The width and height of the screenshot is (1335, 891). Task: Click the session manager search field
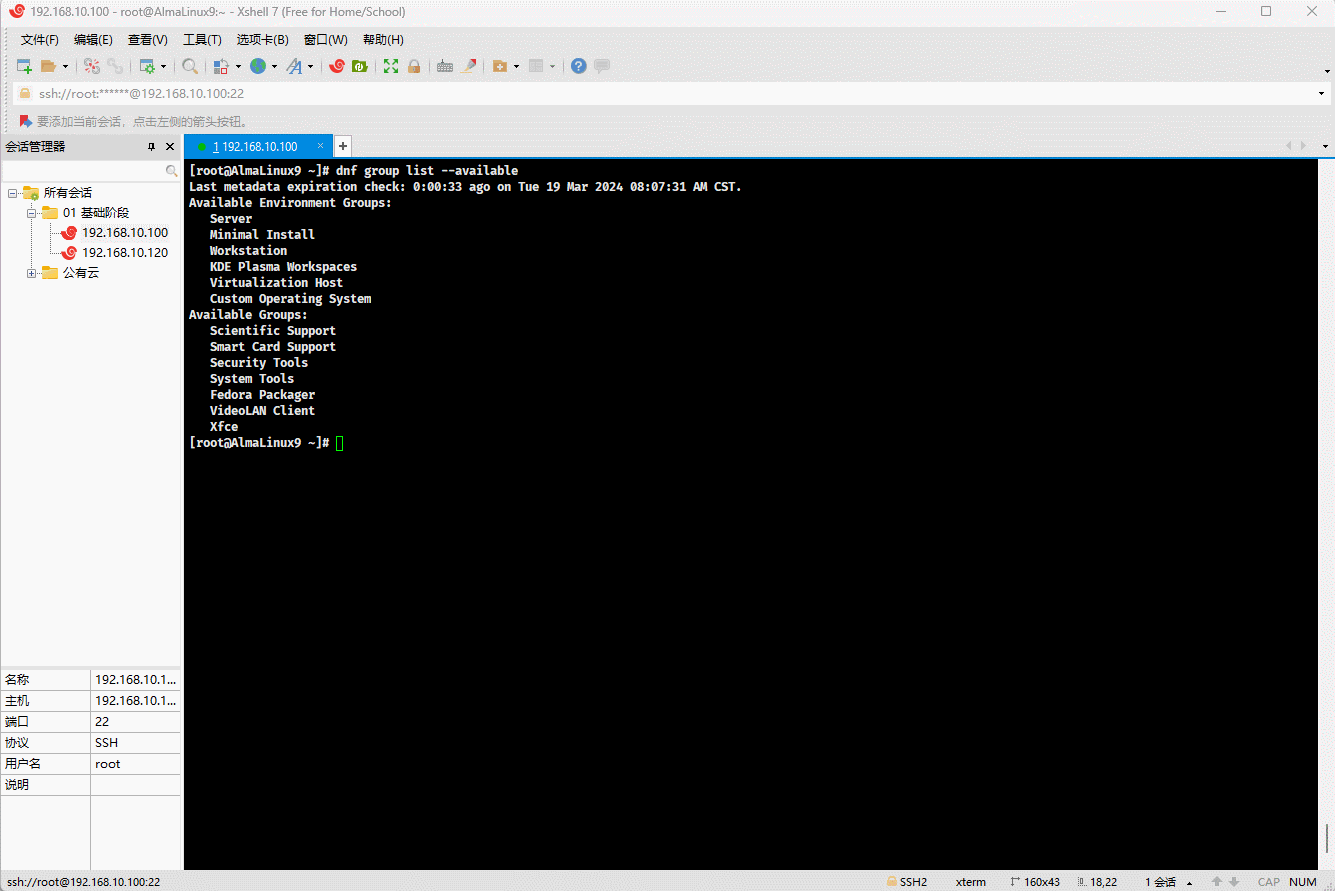coord(85,171)
